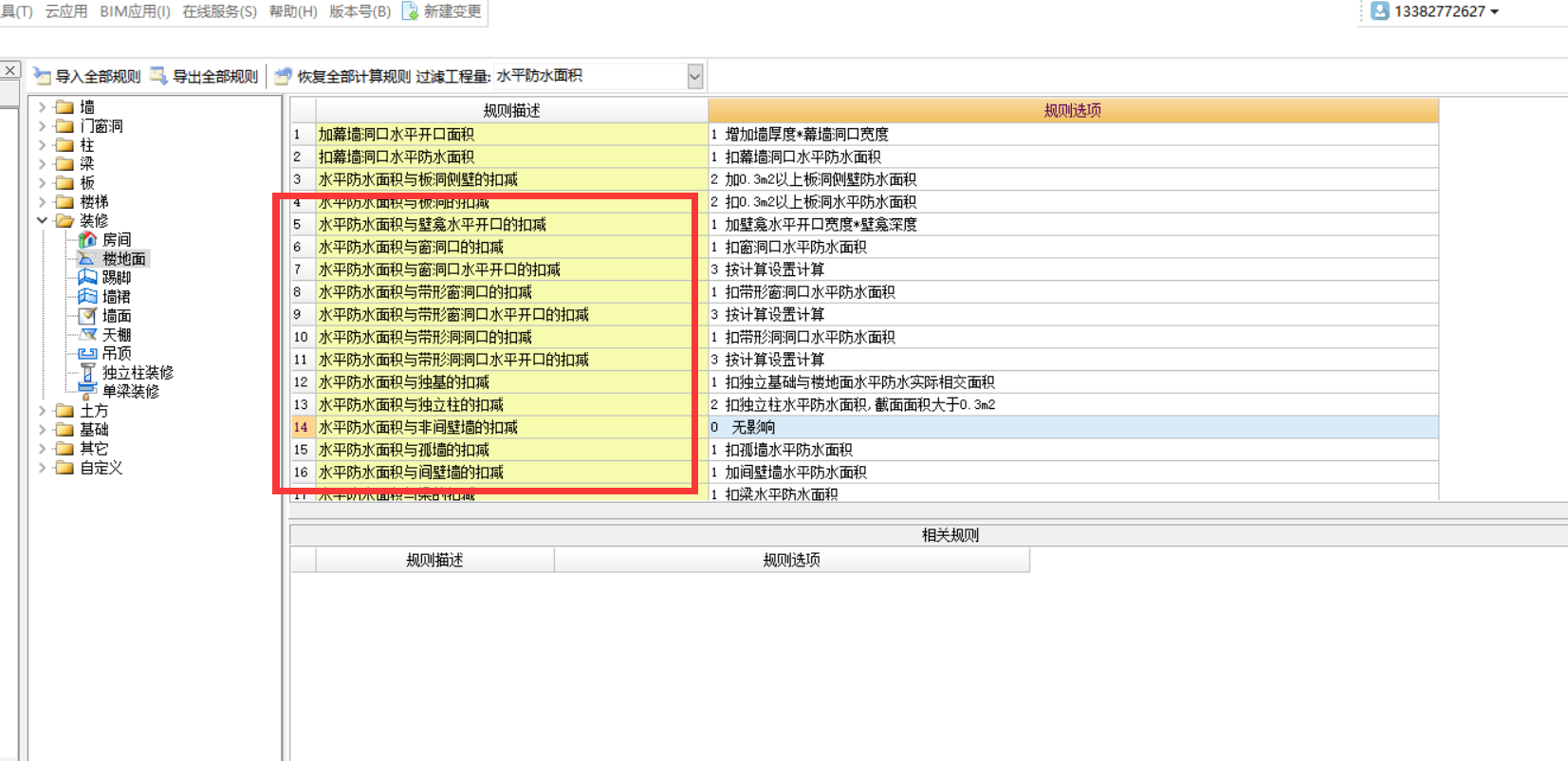Open the BIM应用(I) menu
This screenshot has height=761, width=1568.
[x=135, y=11]
